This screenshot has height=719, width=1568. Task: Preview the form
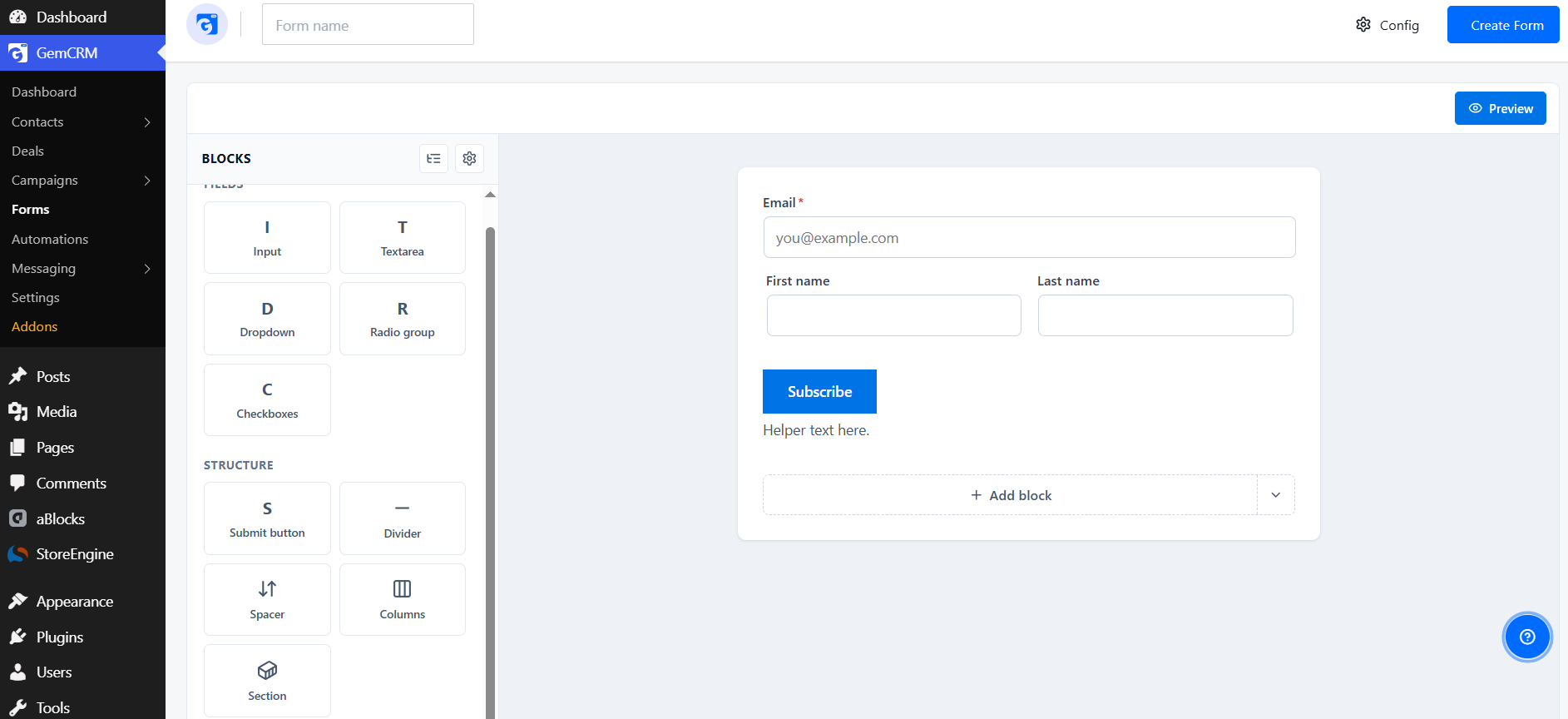pyautogui.click(x=1501, y=108)
